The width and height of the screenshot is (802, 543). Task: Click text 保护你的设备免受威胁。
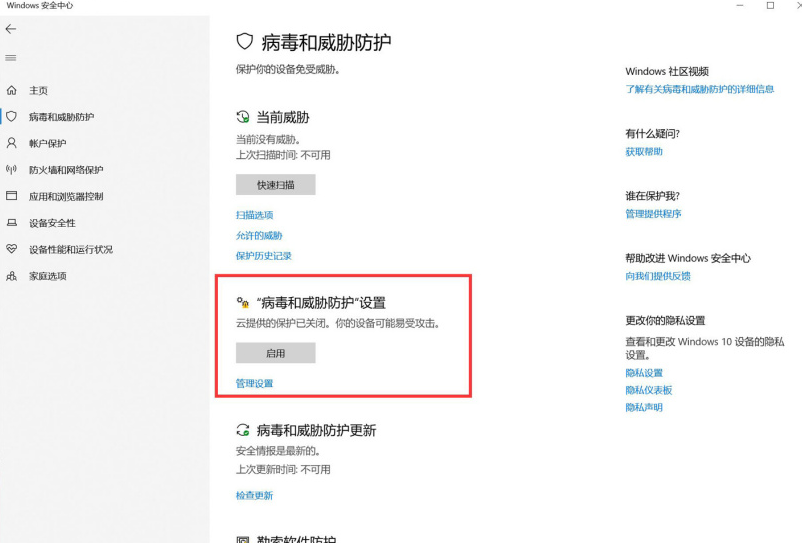(288, 70)
